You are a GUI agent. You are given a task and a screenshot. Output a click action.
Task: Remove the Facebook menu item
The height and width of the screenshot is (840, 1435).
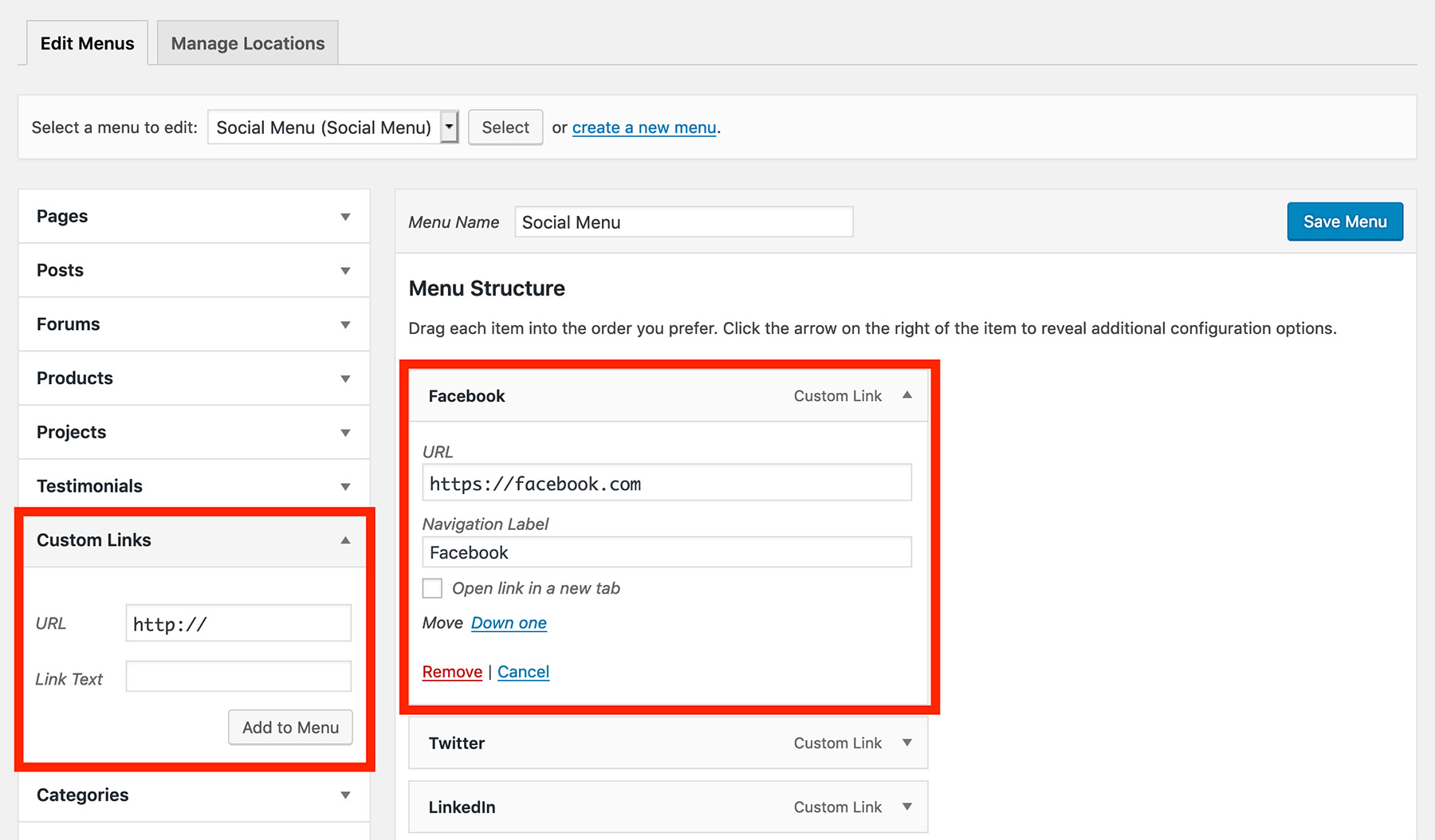(x=452, y=672)
